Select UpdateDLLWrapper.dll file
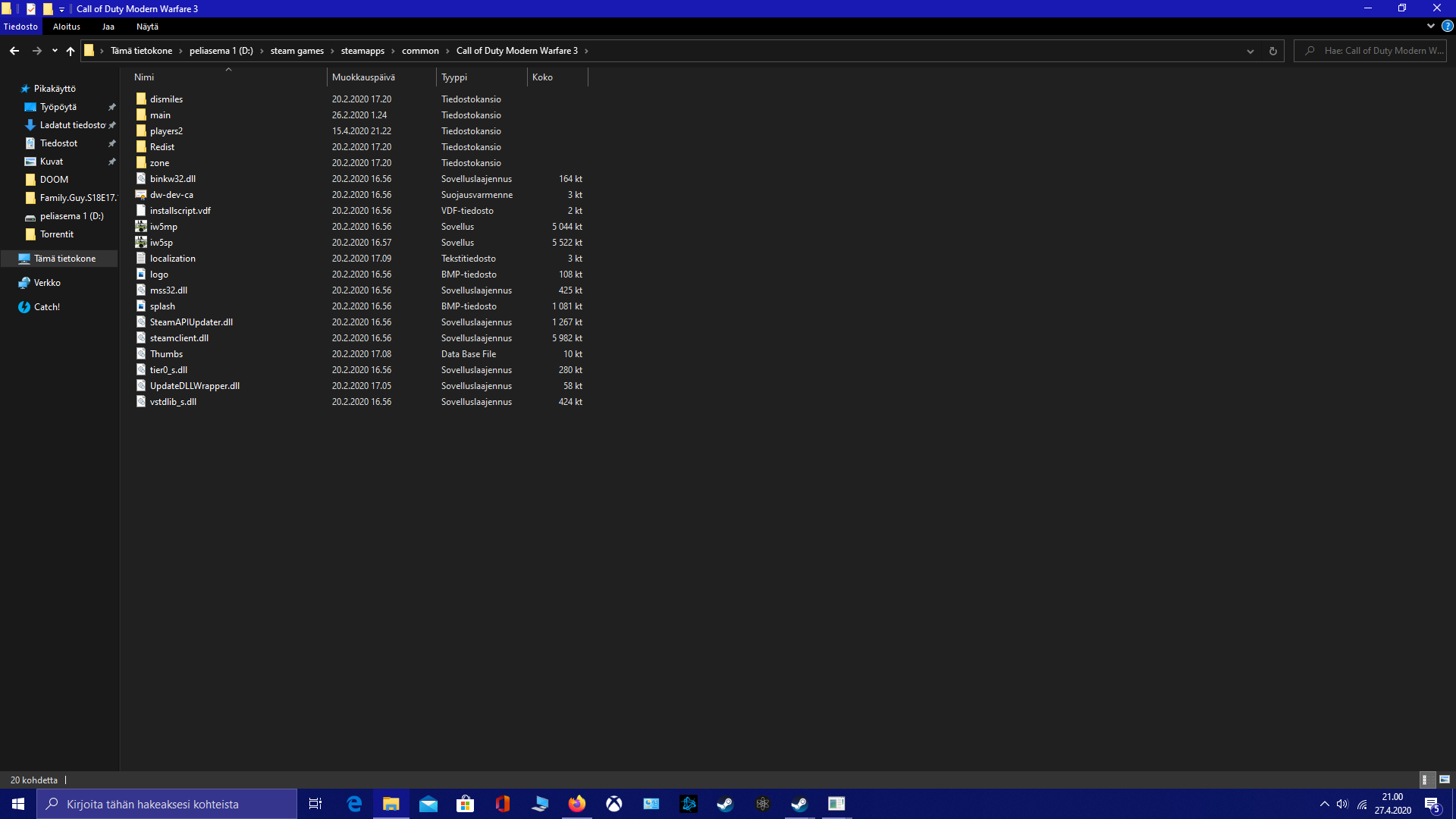 coord(194,386)
